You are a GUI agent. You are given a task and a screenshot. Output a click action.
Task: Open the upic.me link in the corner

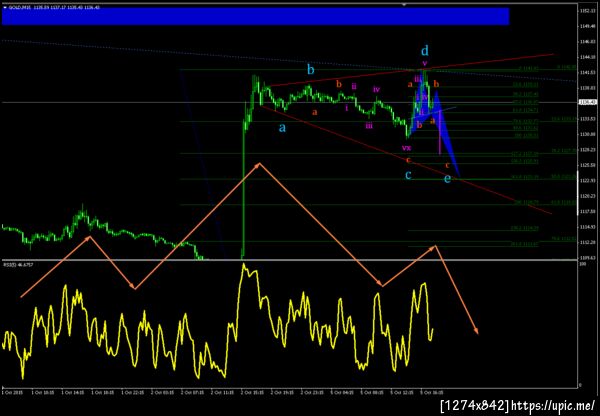(x=554, y=405)
